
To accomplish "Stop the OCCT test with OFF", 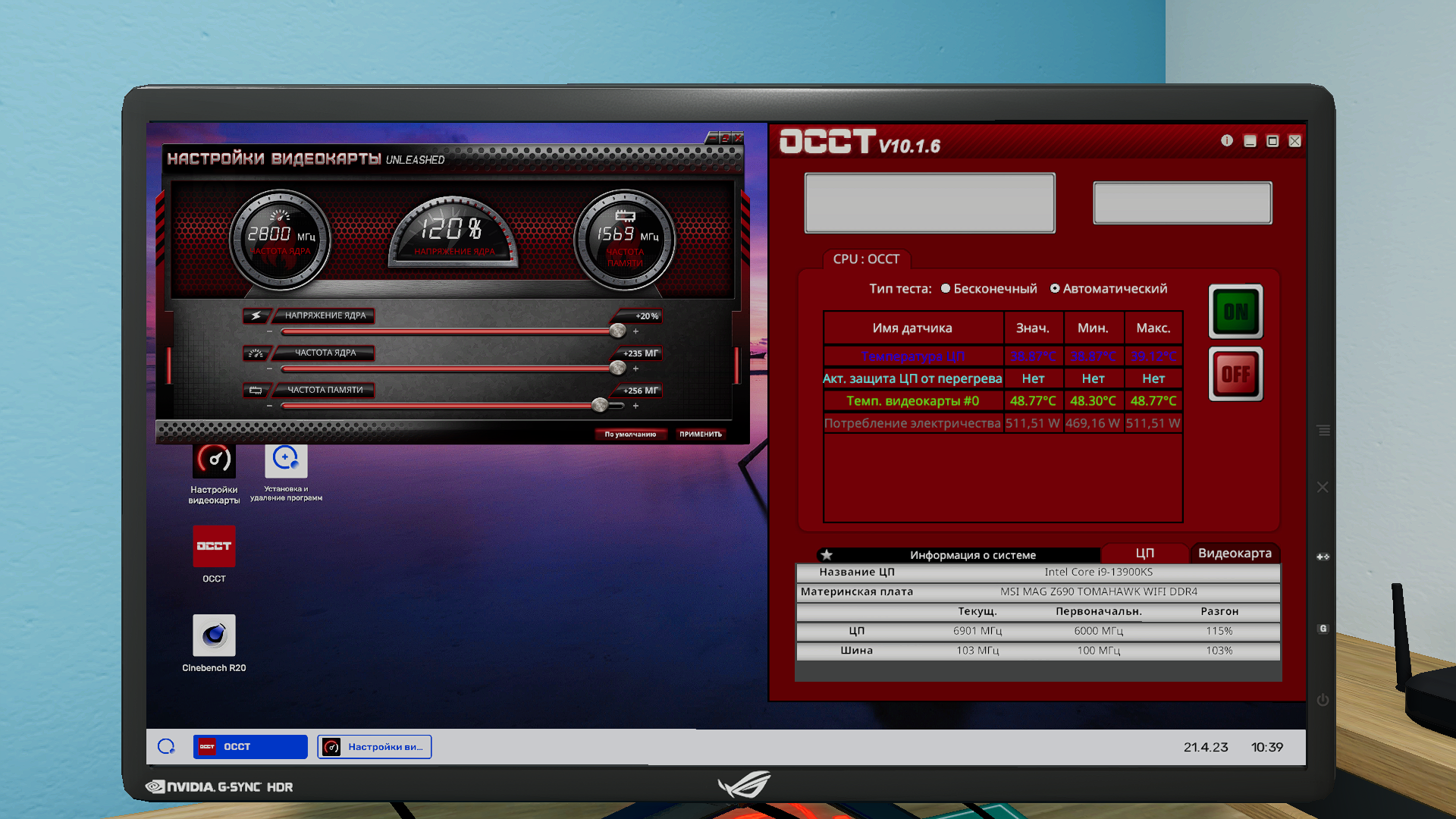I will (1236, 374).
